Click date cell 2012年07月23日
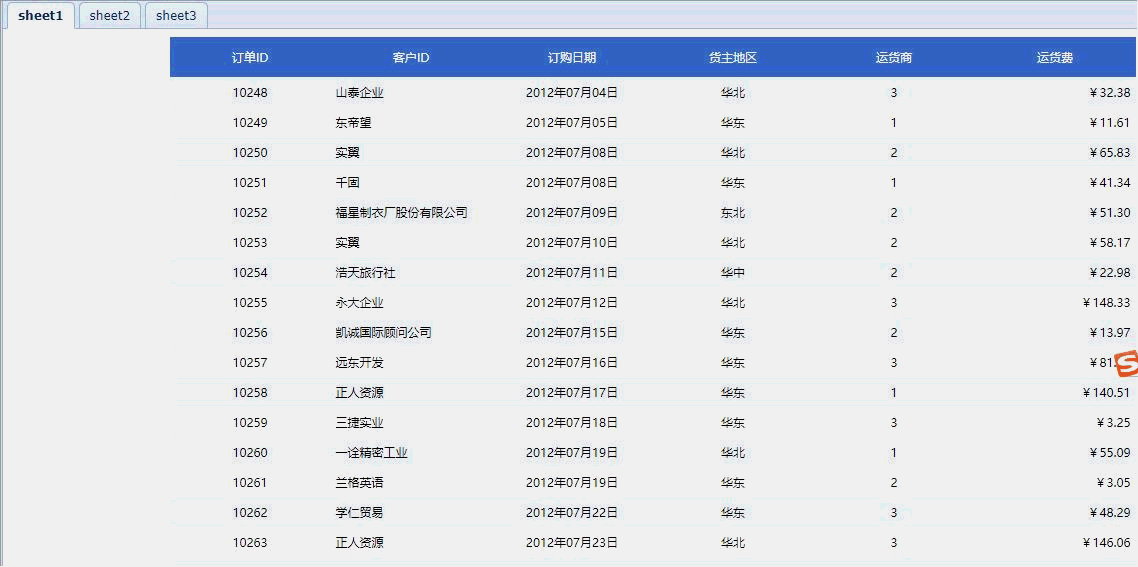The height and width of the screenshot is (567, 1138). tap(572, 542)
